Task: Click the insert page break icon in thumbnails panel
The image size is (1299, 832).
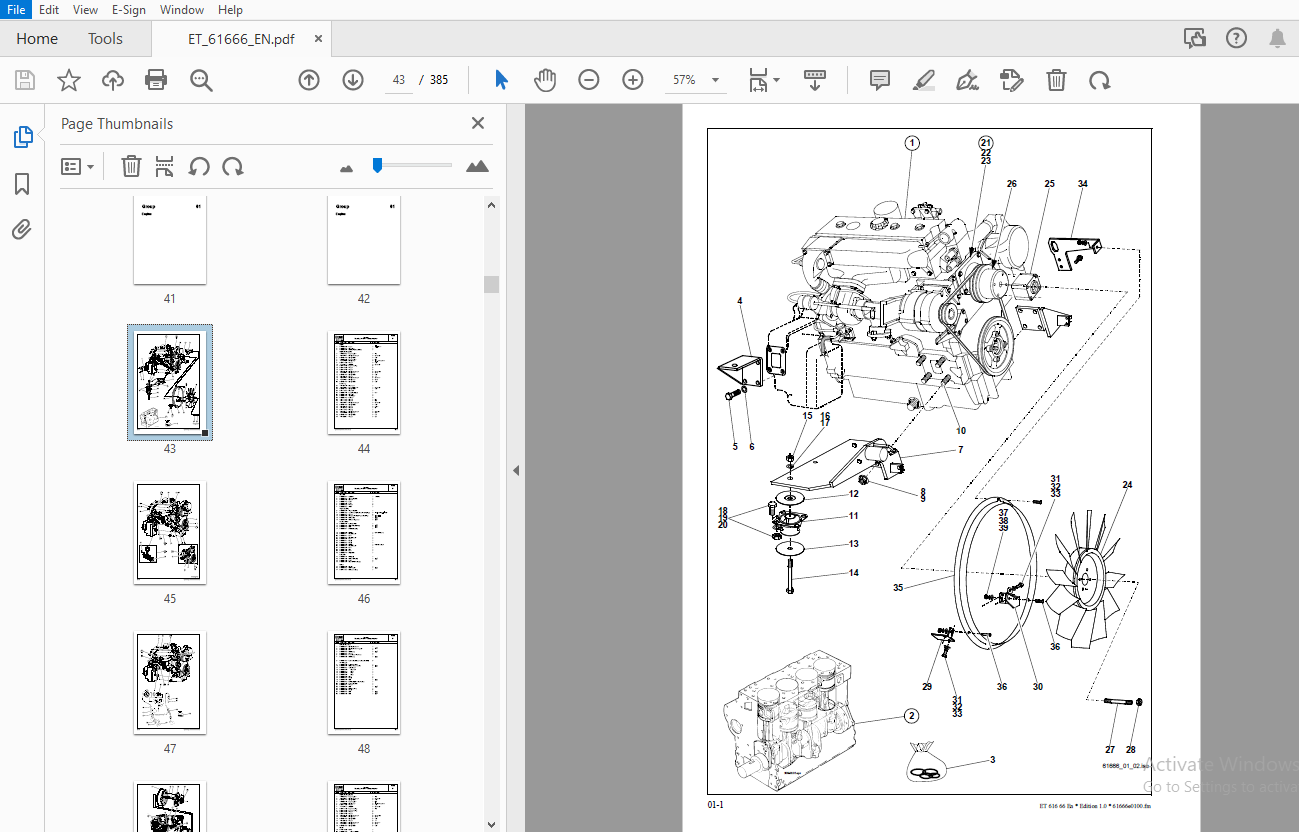Action: coord(165,166)
